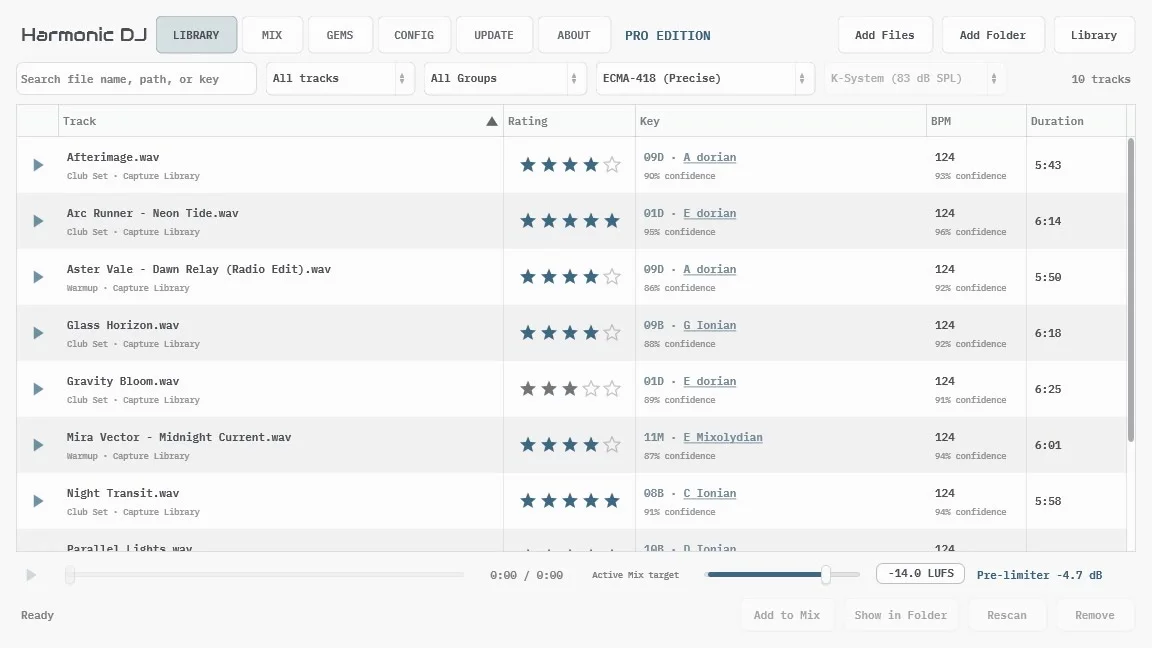The height and width of the screenshot is (648, 1152).
Task: Go to the GEMS tab
Action: (x=339, y=35)
